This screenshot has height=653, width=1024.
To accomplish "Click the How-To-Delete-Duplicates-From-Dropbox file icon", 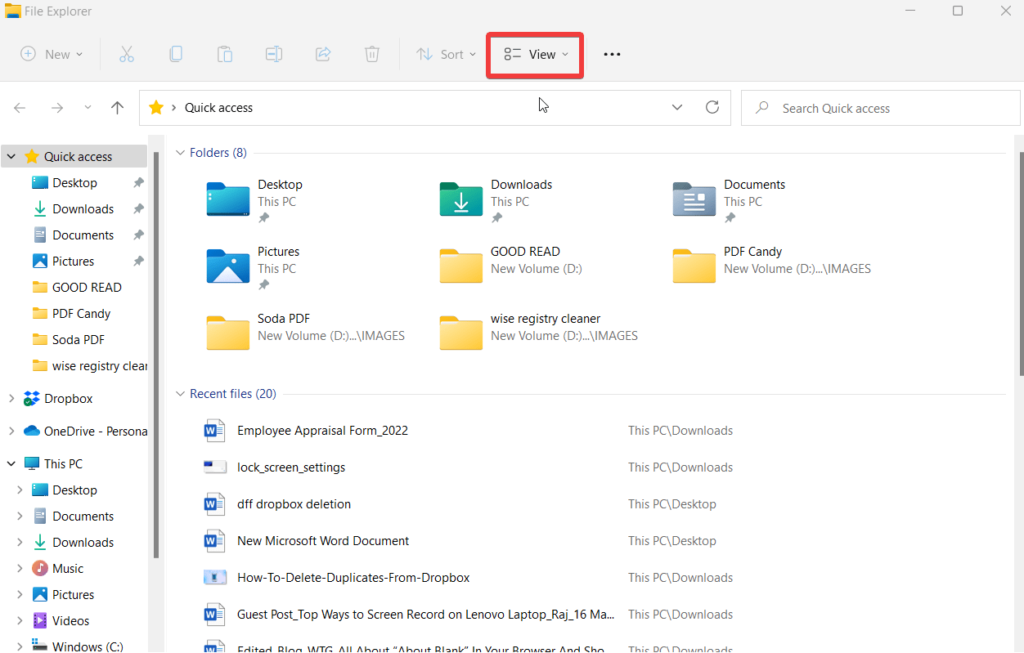I will coord(215,578).
